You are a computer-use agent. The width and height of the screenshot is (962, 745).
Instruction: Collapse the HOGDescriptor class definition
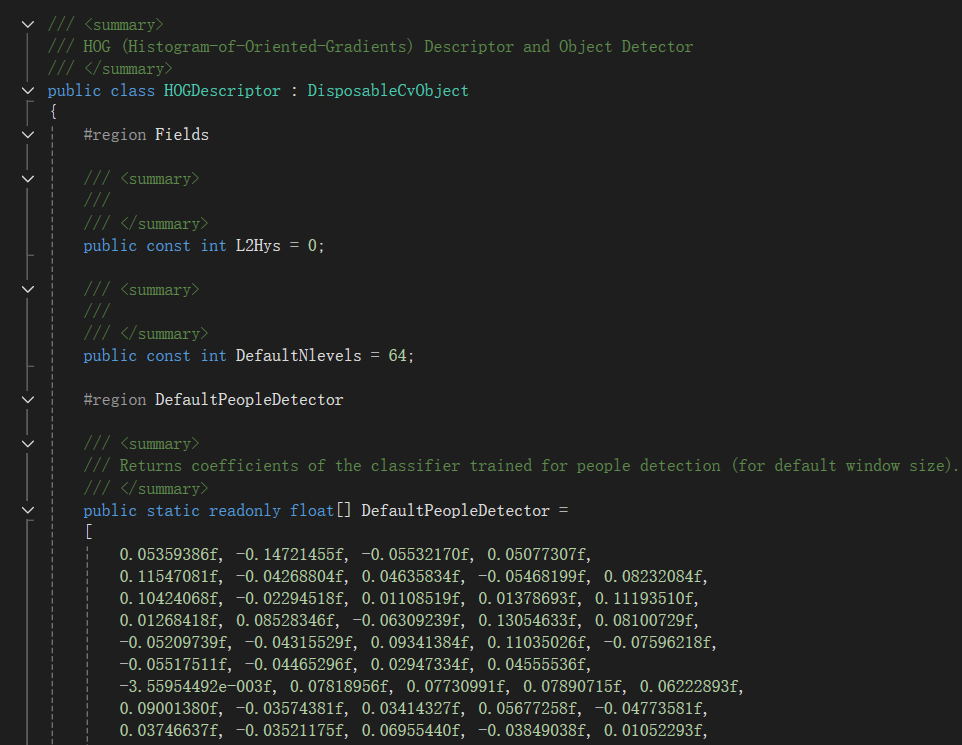click(28, 91)
